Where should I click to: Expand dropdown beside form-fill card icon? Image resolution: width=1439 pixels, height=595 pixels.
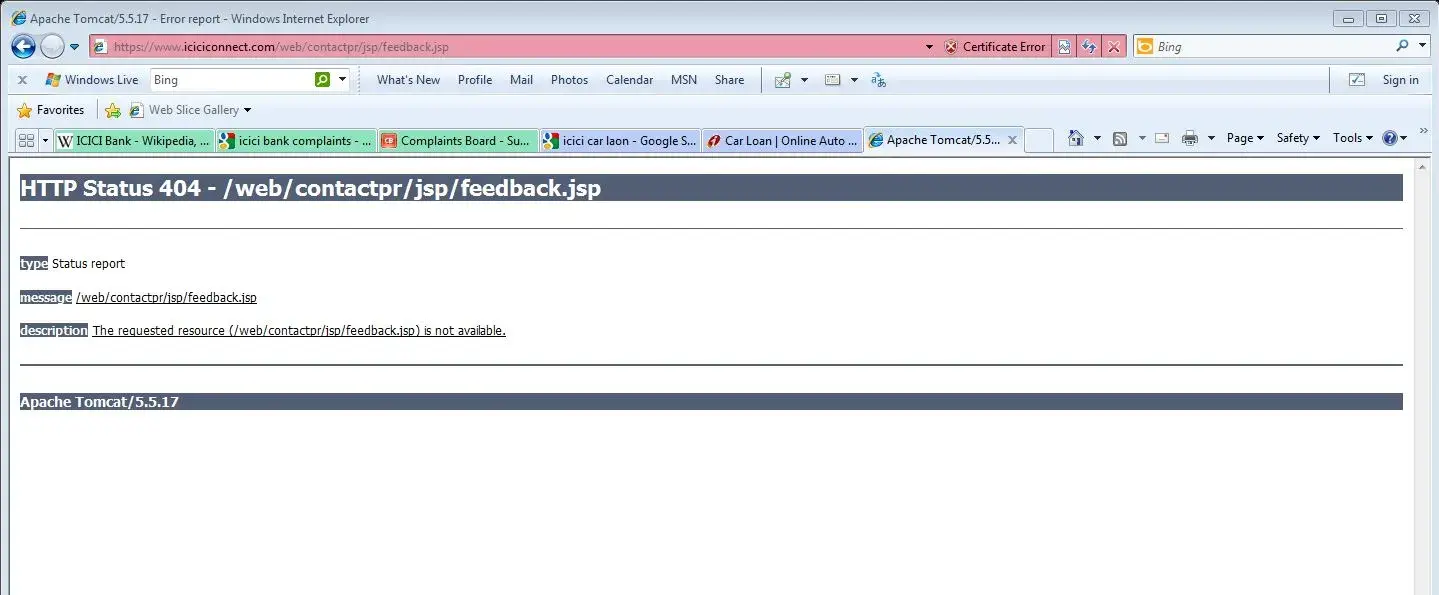pos(854,80)
